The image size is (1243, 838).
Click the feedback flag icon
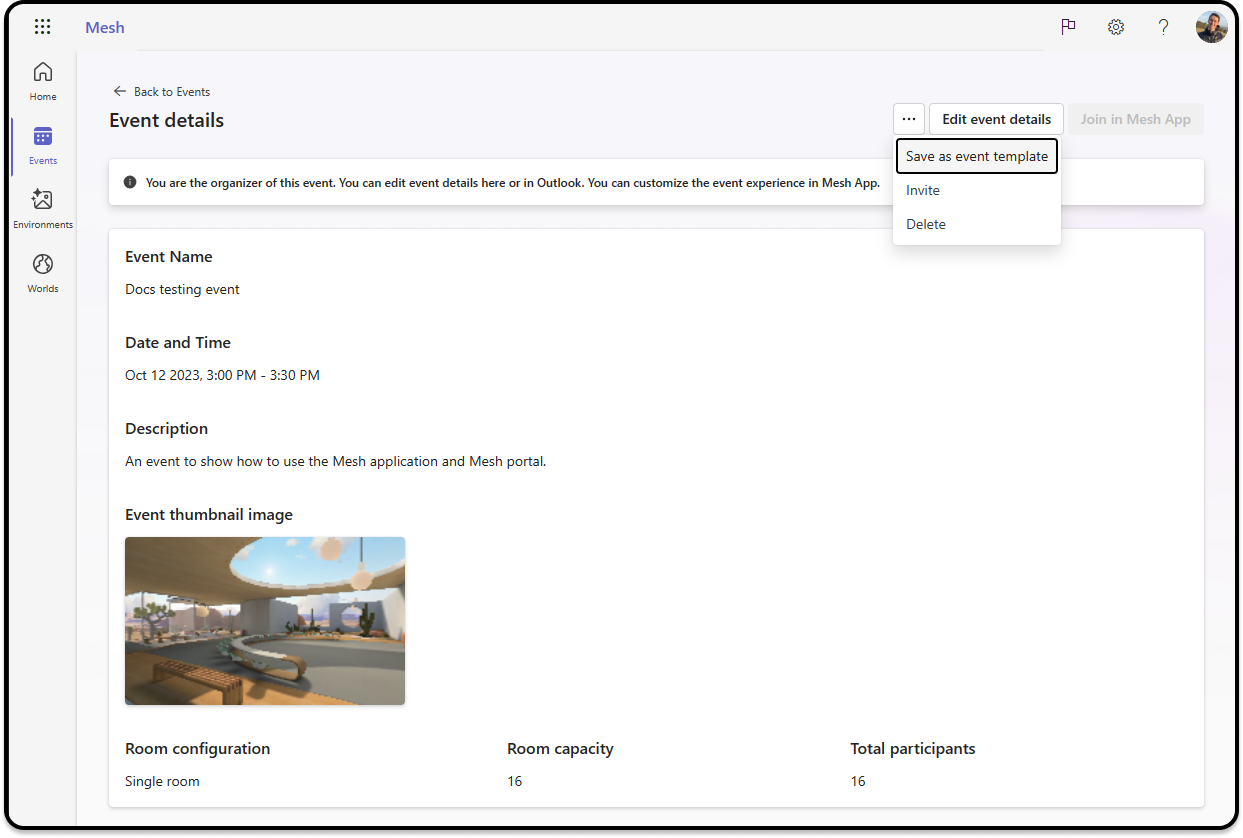1068,27
